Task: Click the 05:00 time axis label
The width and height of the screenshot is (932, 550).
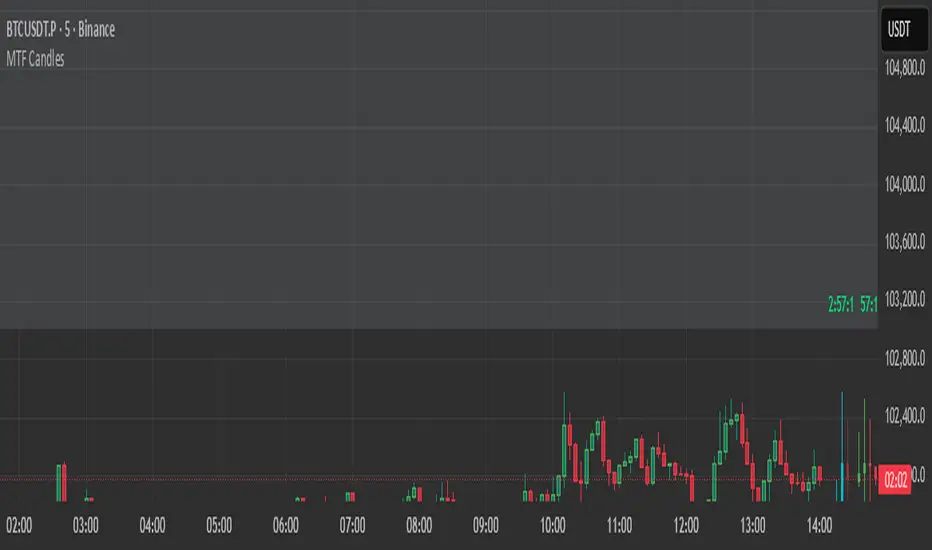Action: pos(219,526)
